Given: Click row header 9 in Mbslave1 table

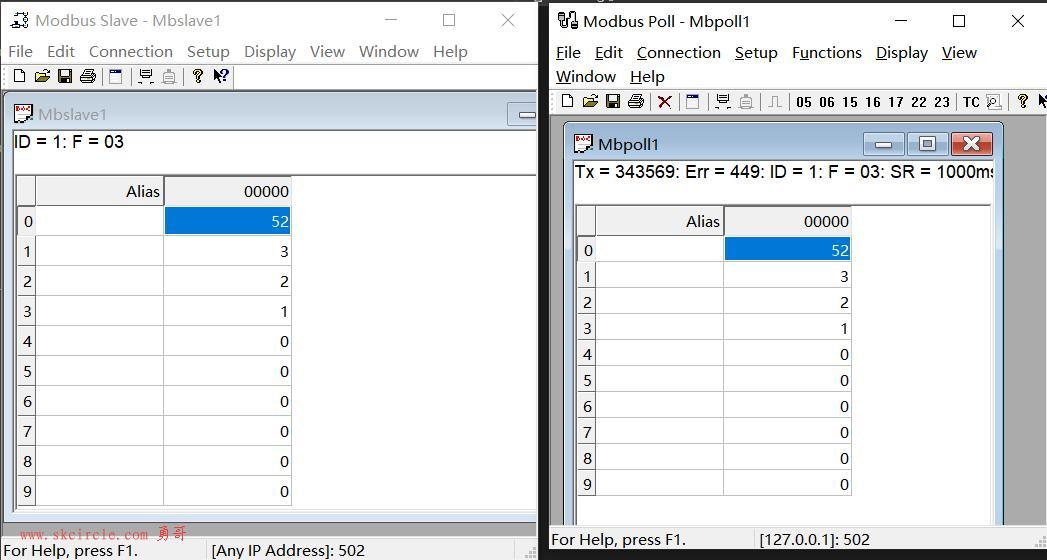Looking at the screenshot, I should click(x=27, y=491).
